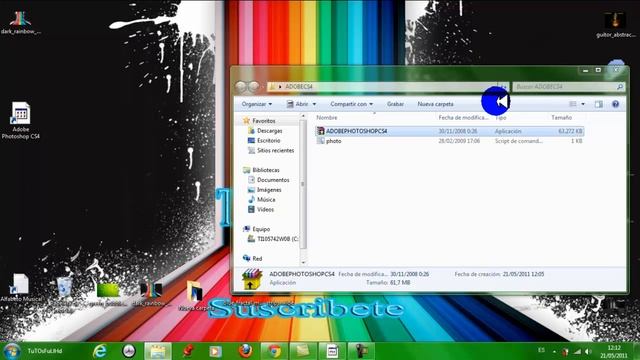This screenshot has height=360, width=640.
Task: Expand the arrow next to Abrir
Action: (314, 104)
